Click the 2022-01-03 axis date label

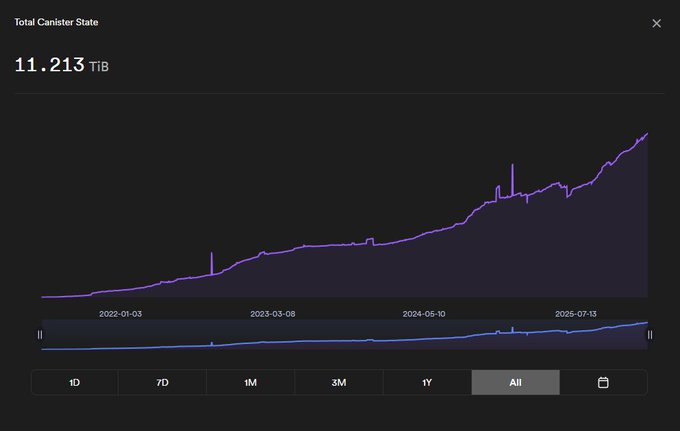click(120, 313)
